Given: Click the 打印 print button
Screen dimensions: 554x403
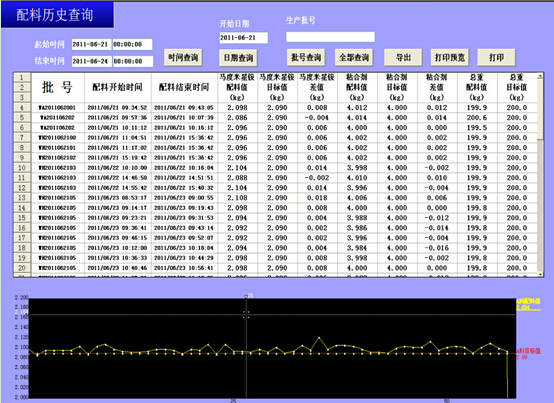Looking at the screenshot, I should click(496, 58).
